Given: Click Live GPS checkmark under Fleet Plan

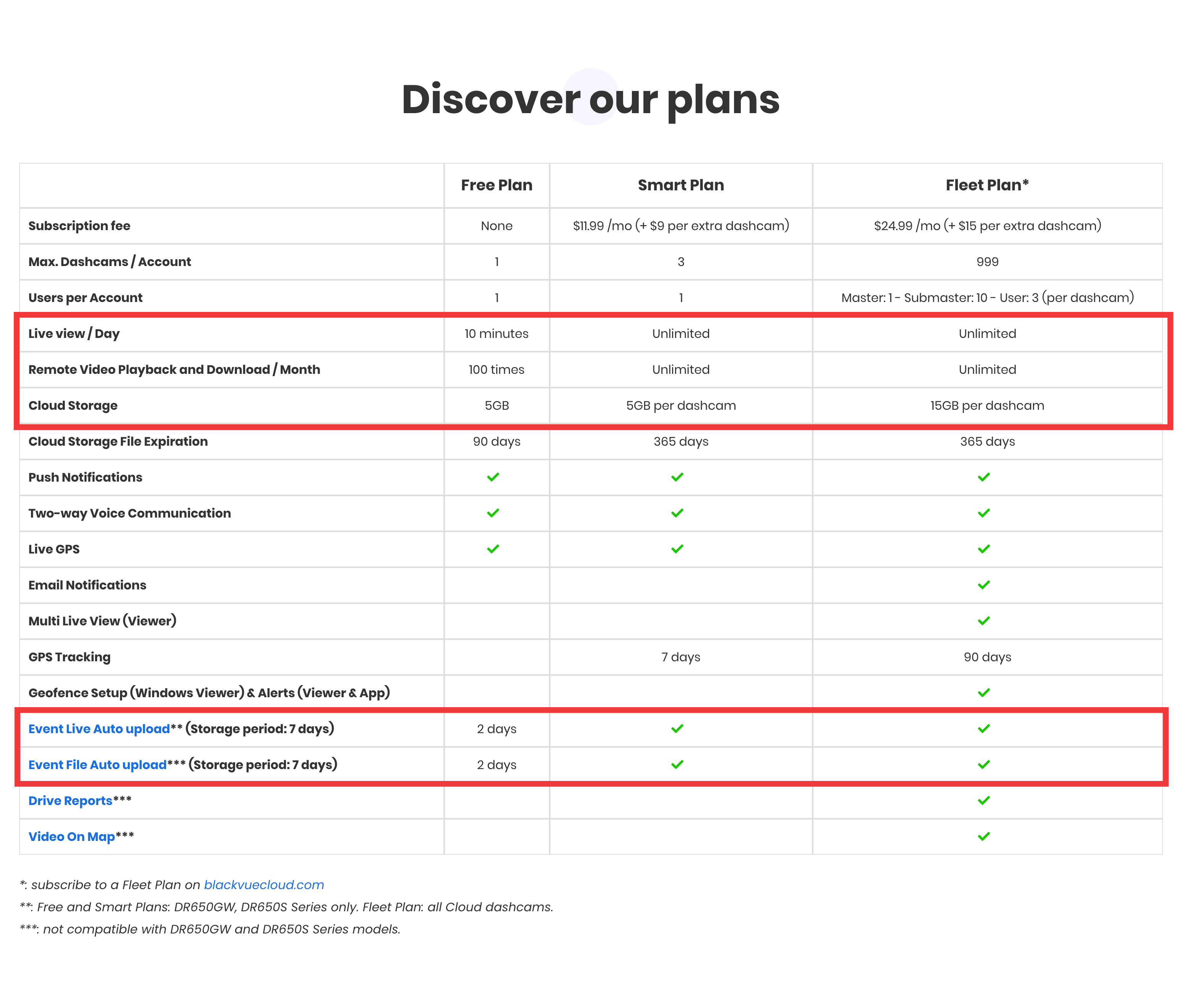Looking at the screenshot, I should (x=984, y=549).
